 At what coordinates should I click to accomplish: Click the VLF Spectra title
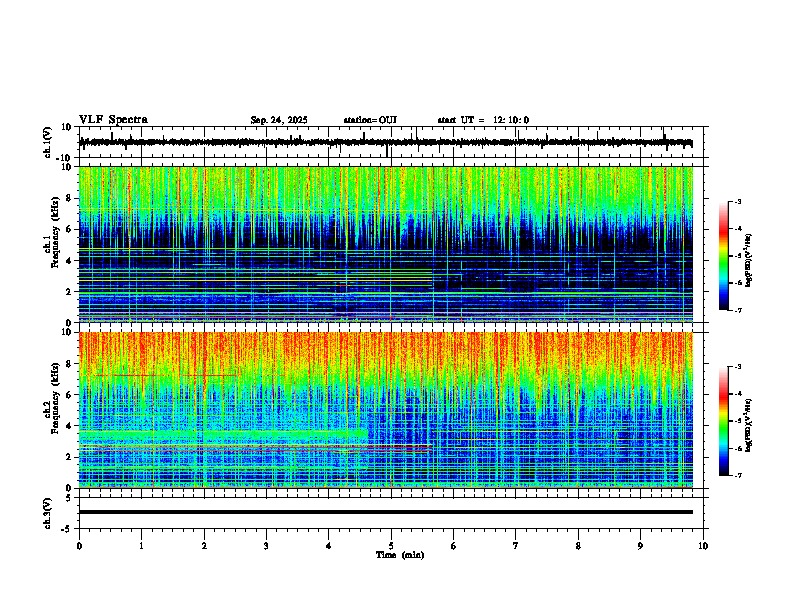tap(113, 120)
